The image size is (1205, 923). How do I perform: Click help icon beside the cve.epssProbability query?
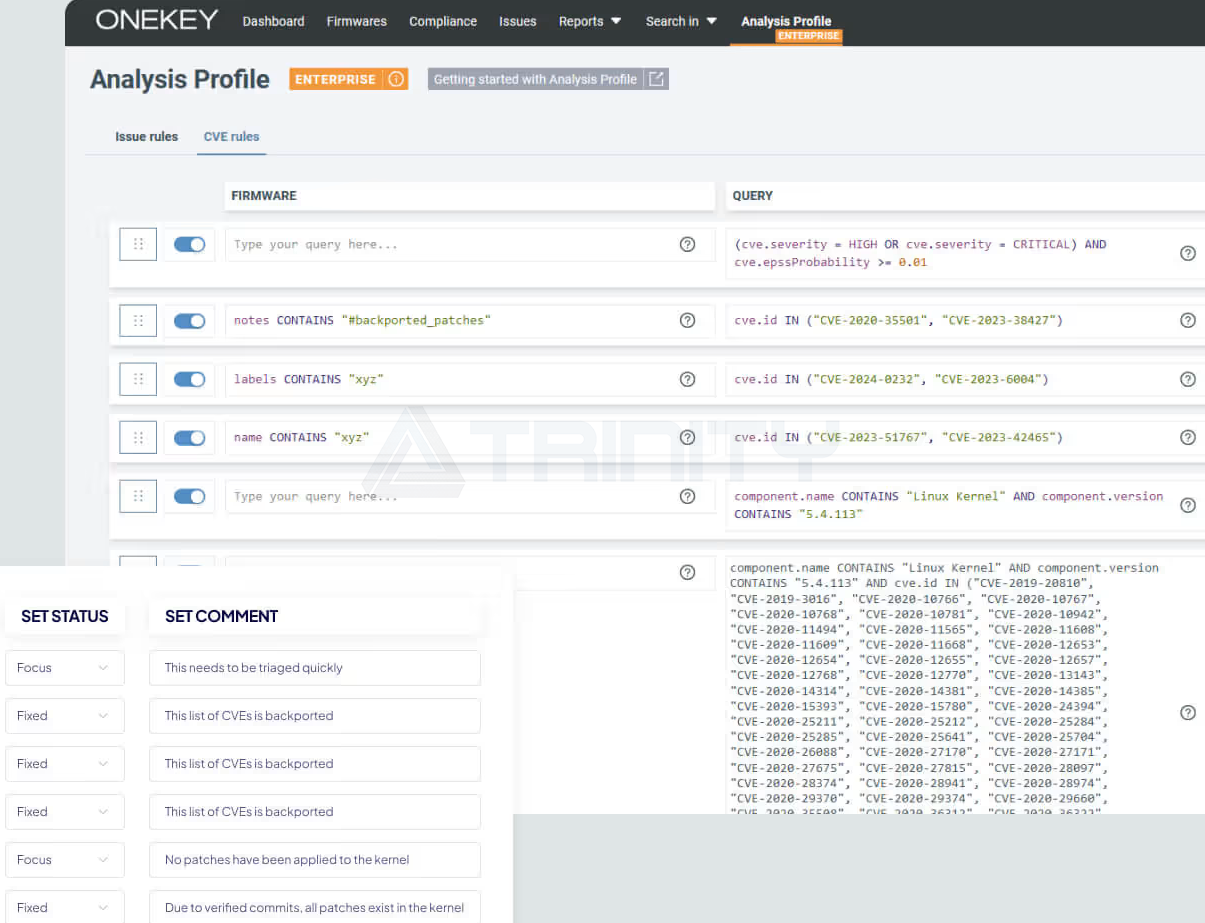coord(1187,254)
